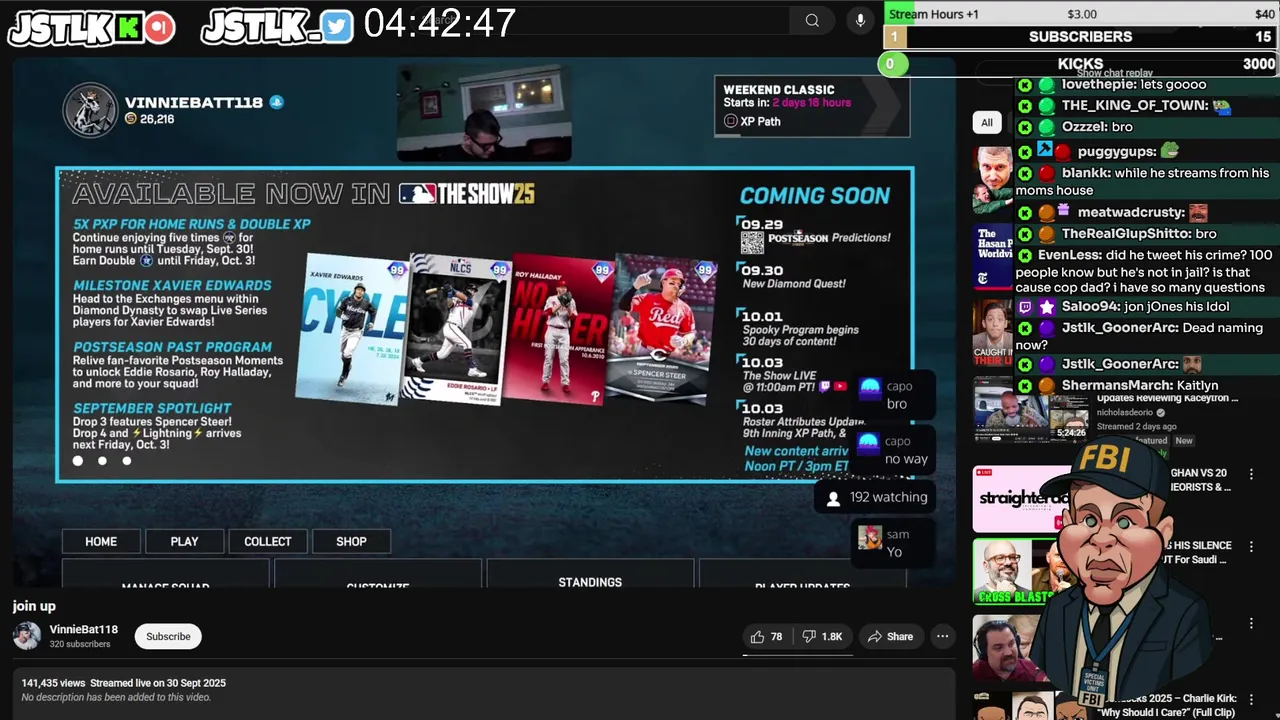The height and width of the screenshot is (720, 1280).
Task: Click the 'join up' video title
Action: pyautogui.click(x=34, y=606)
